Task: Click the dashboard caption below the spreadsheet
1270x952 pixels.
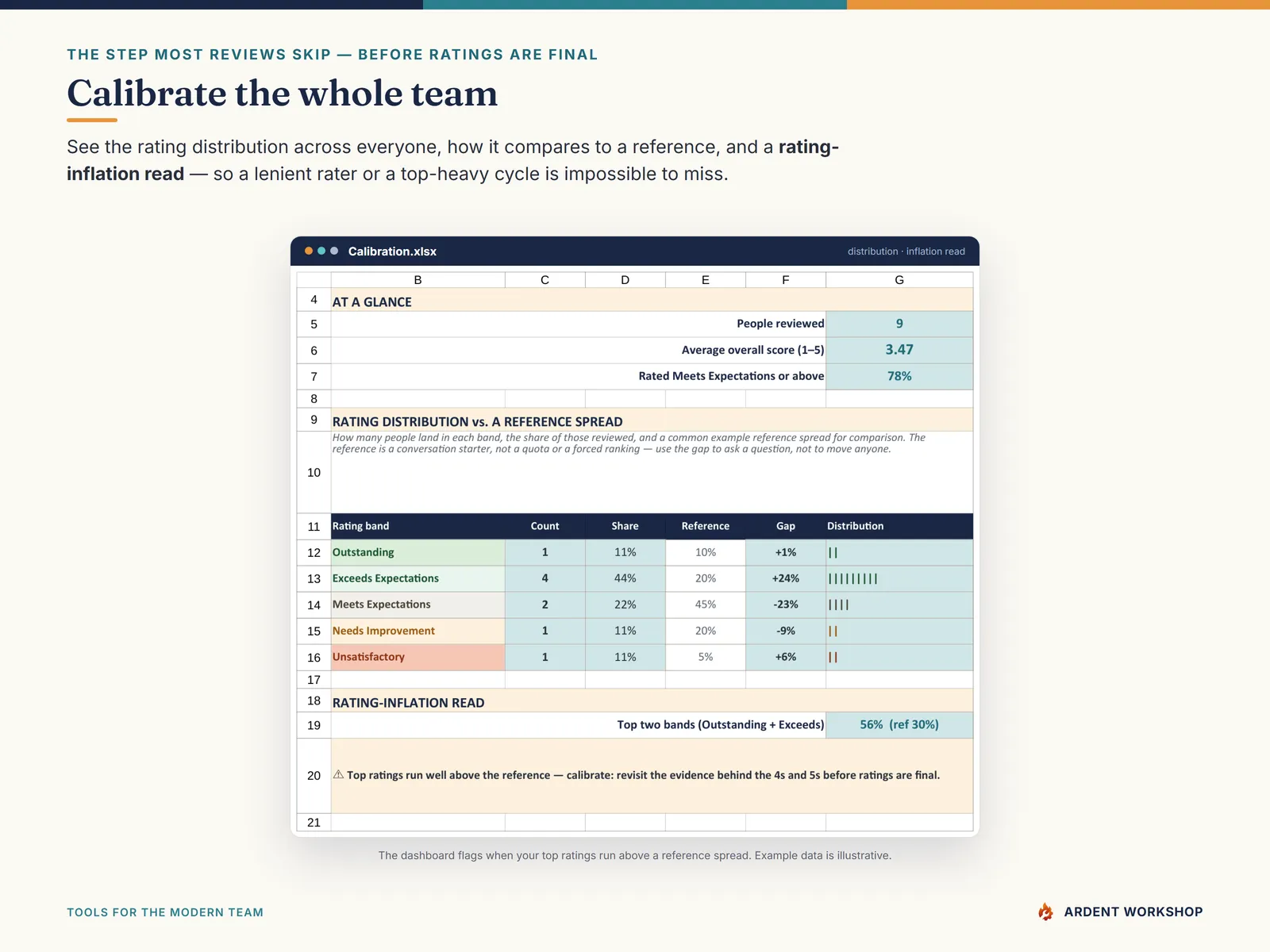Action: (635, 855)
